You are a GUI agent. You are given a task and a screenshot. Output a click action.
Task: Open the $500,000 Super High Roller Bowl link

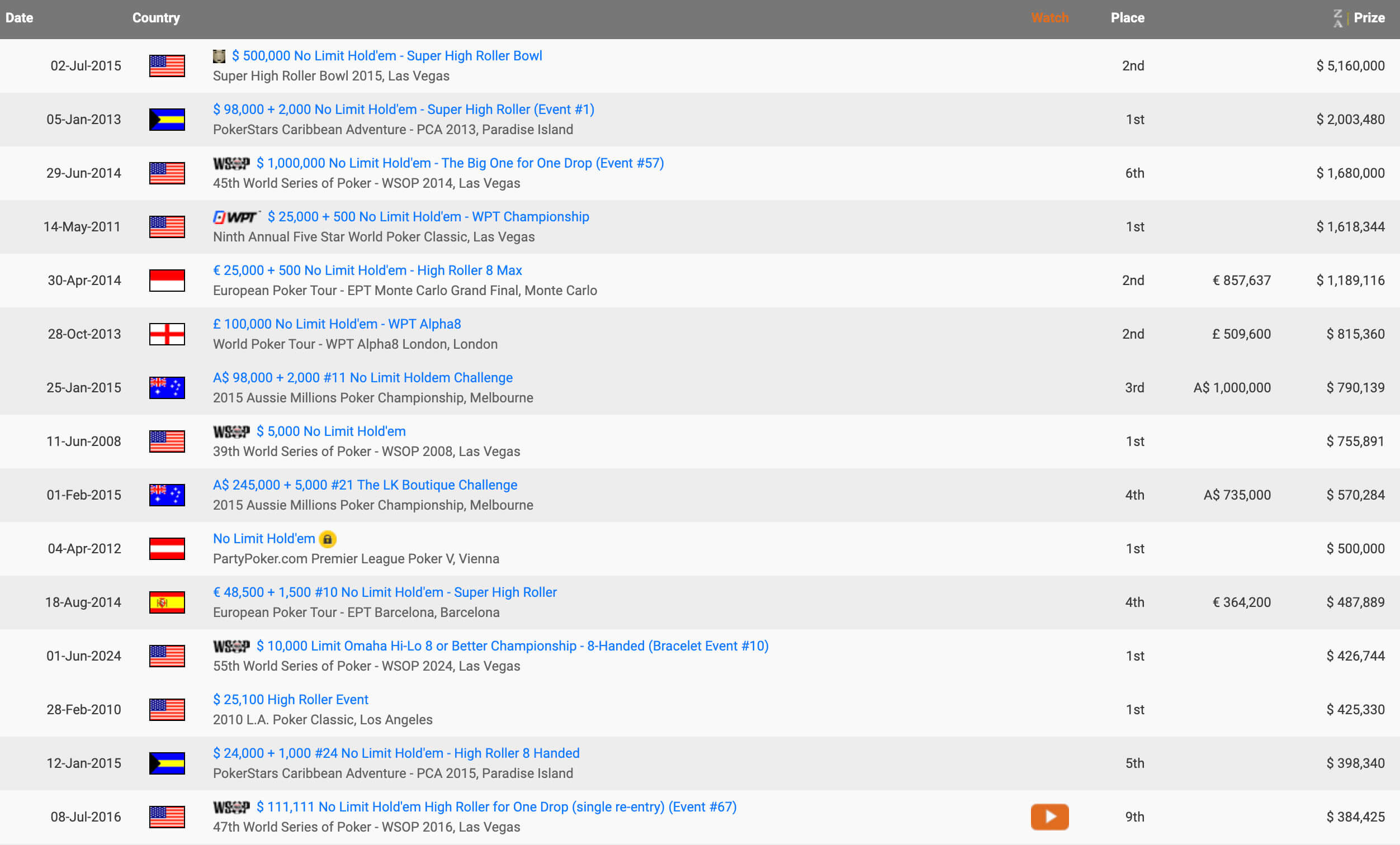386,56
